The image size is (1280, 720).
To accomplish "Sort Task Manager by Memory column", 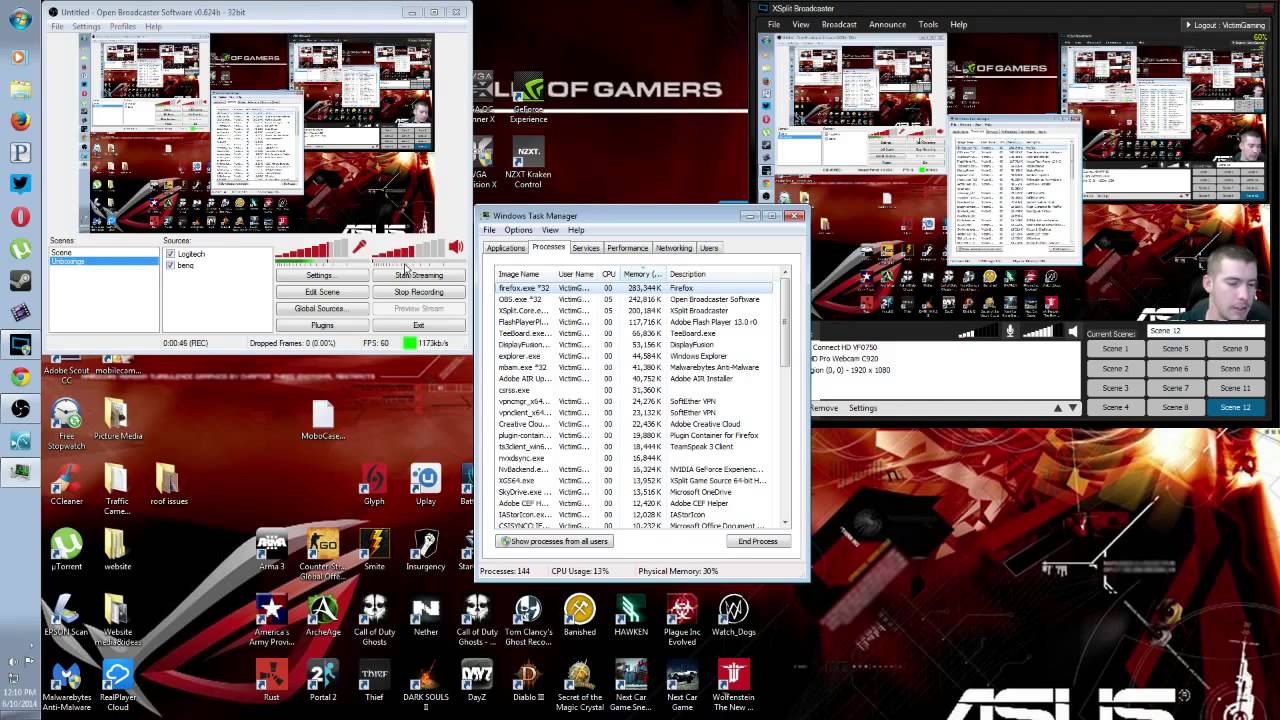I will 642,274.
